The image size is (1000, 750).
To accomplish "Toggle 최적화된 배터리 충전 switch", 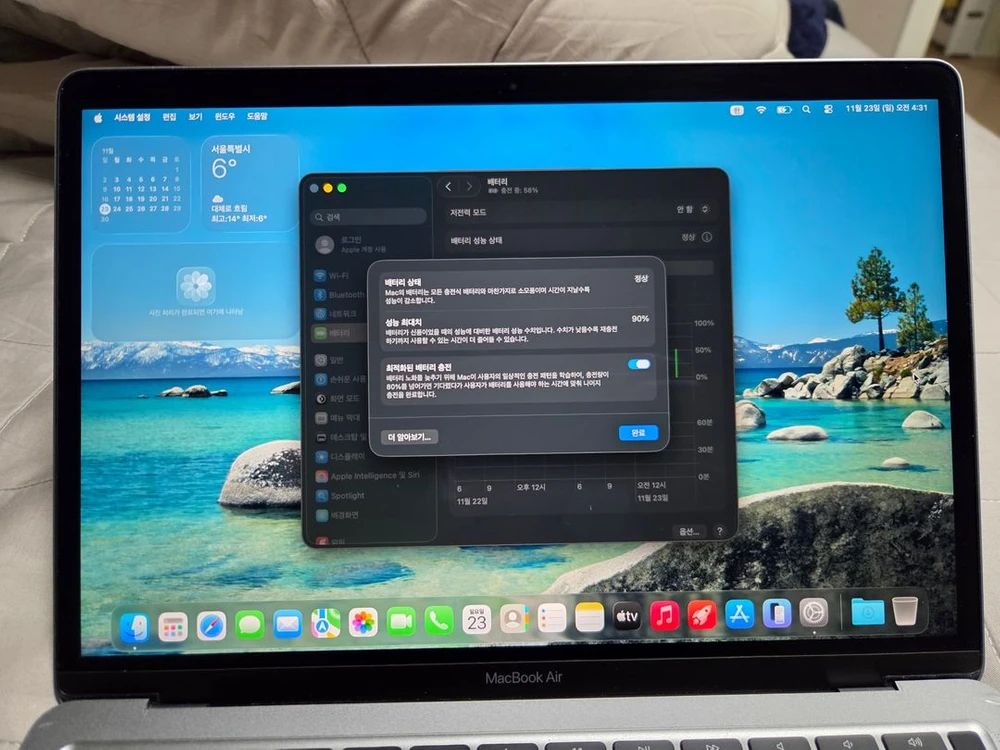I will [639, 364].
